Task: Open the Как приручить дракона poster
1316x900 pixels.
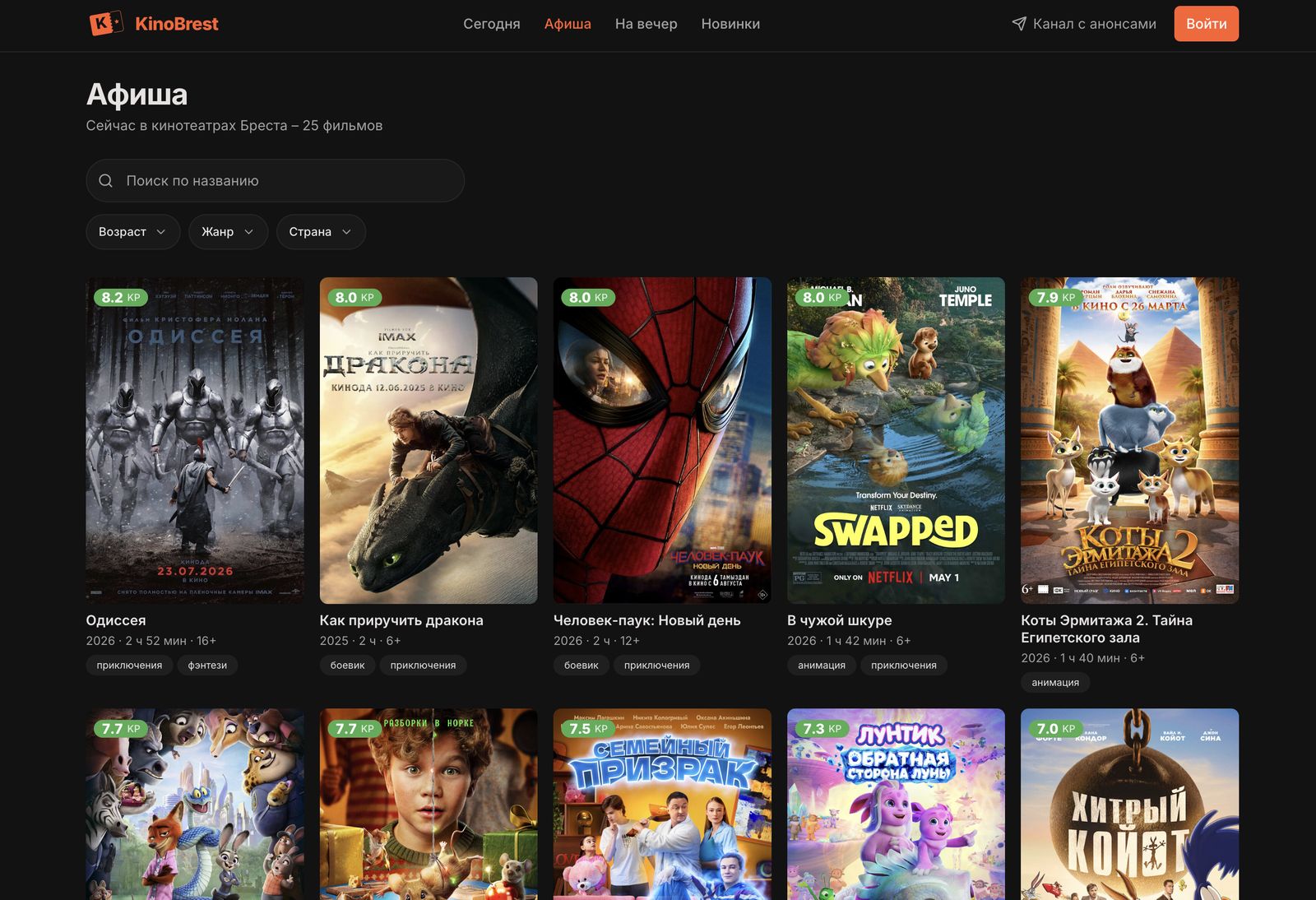Action: [x=429, y=440]
